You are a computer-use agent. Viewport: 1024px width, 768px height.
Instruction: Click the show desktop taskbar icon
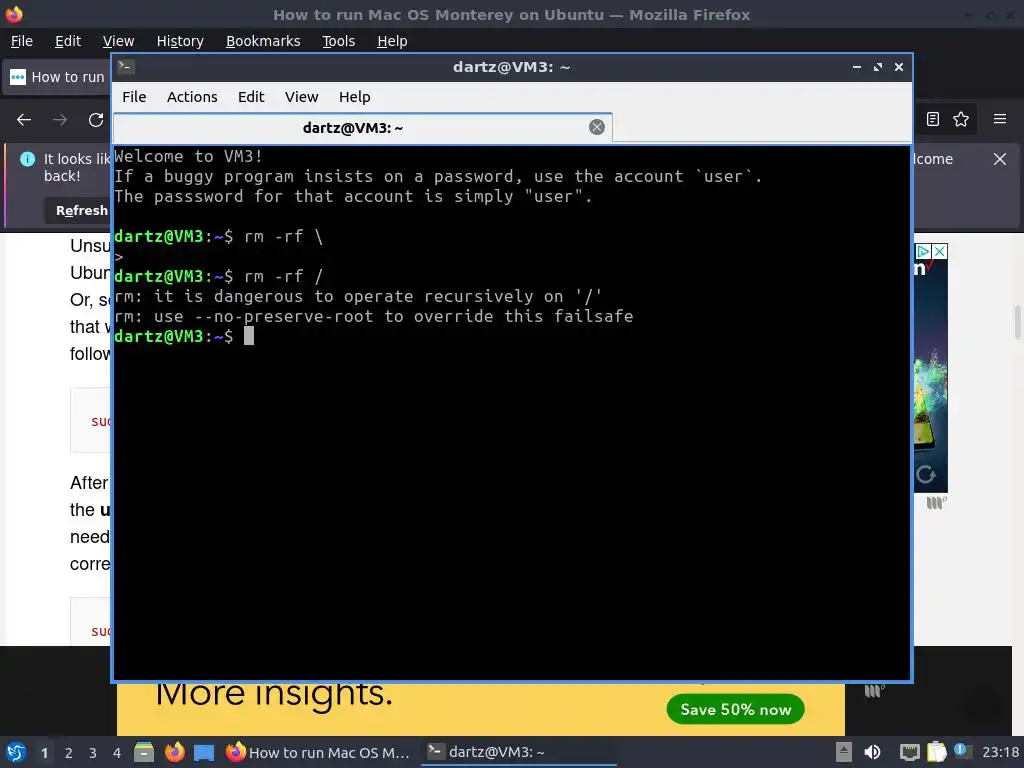coord(204,752)
